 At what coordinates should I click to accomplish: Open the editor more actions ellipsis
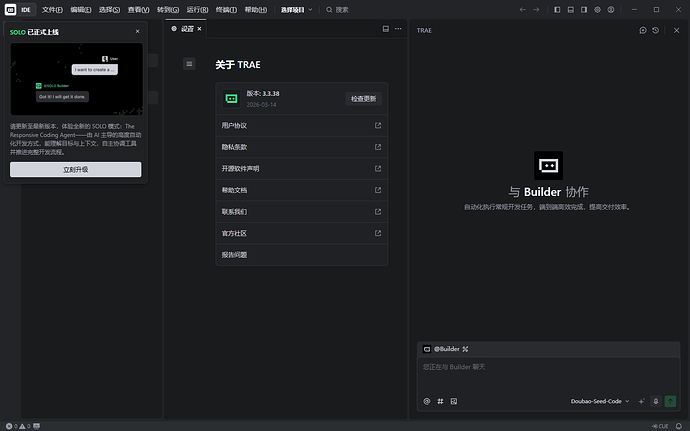click(x=398, y=29)
